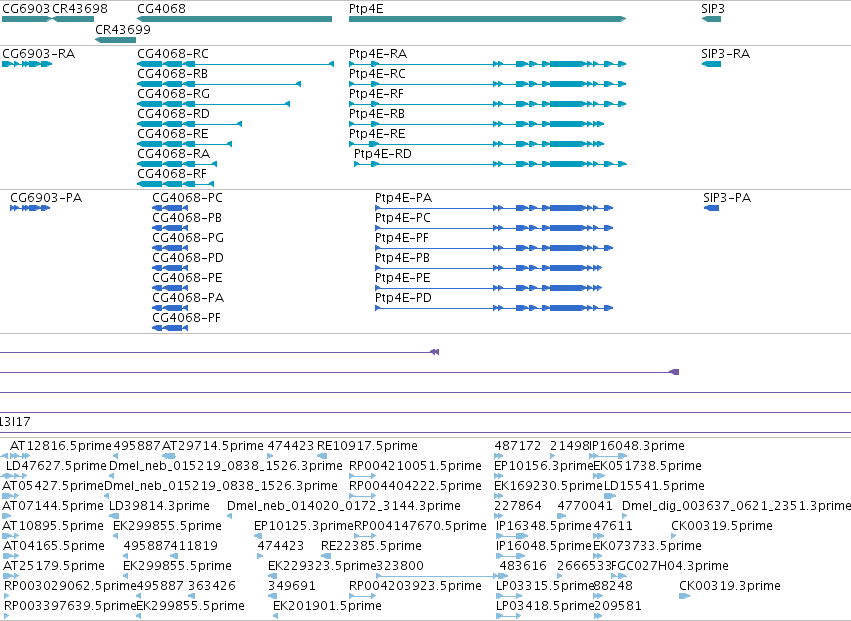This screenshot has width=851, height=621.
Task: Select EST AT12816.5prime
Action: tap(61, 446)
